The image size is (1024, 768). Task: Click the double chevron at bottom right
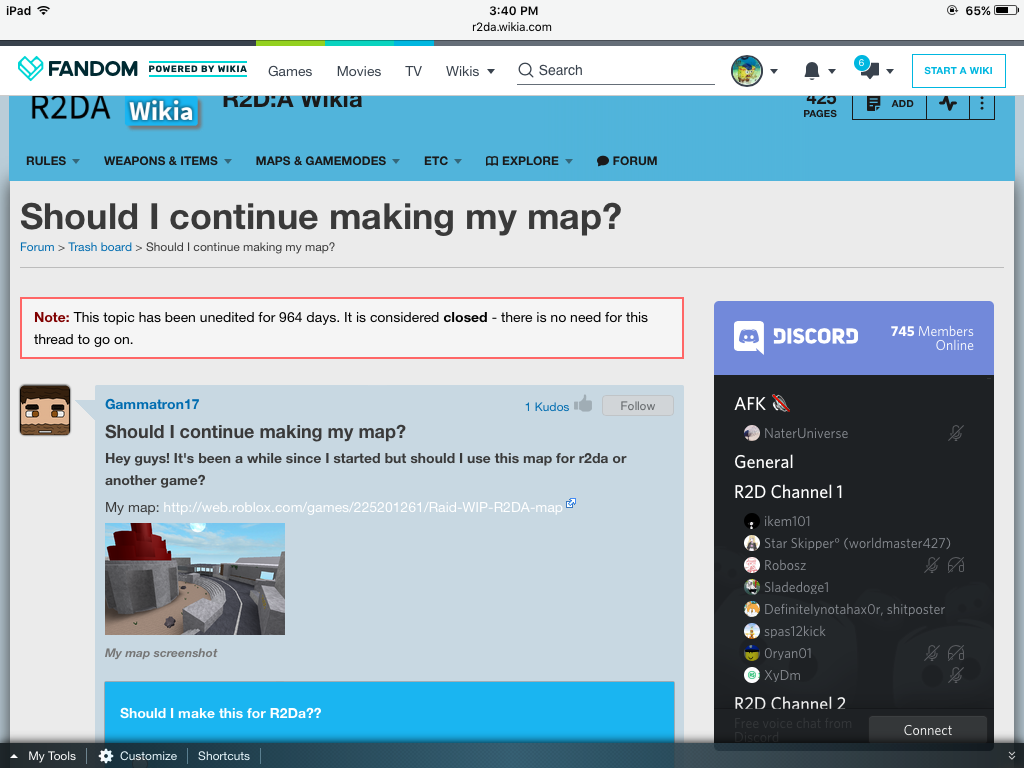point(1012,756)
